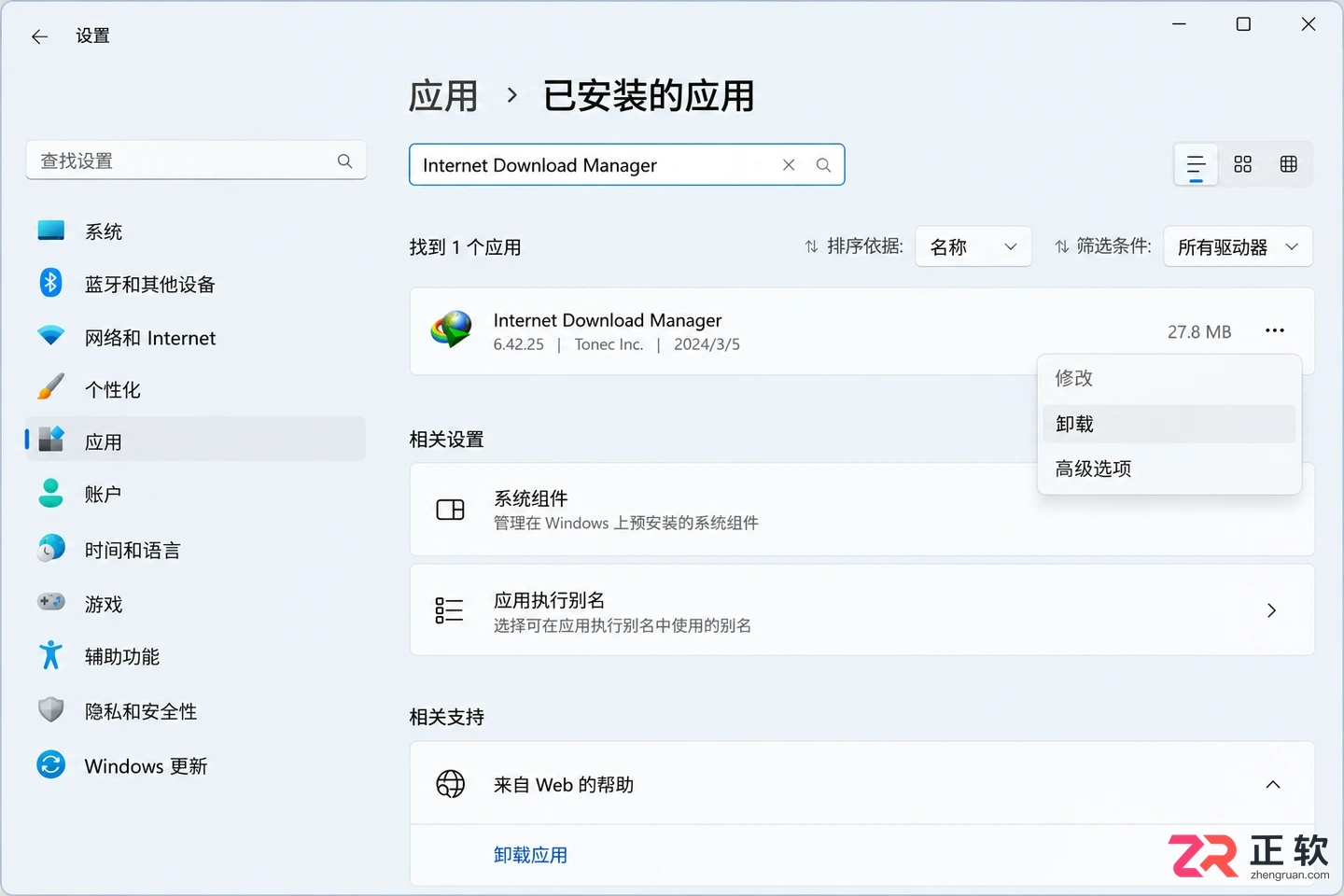Choose 高级选项 from the context menu
This screenshot has height=896, width=1344.
point(1169,469)
